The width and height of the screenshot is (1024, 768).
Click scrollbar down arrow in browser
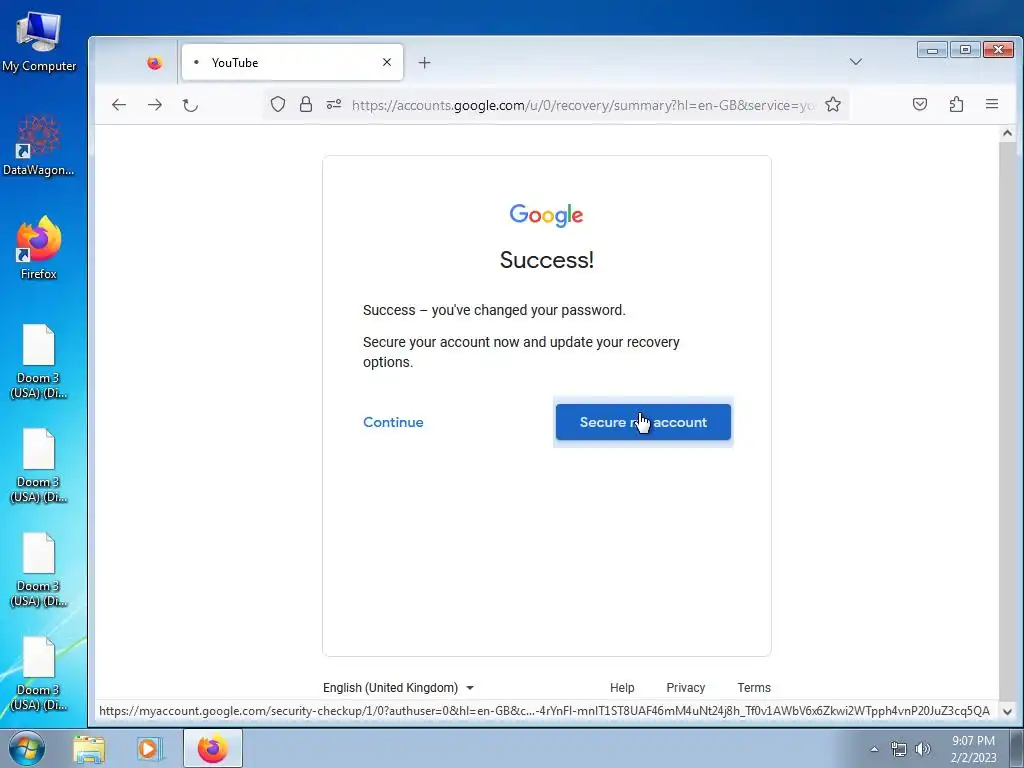(x=1007, y=711)
